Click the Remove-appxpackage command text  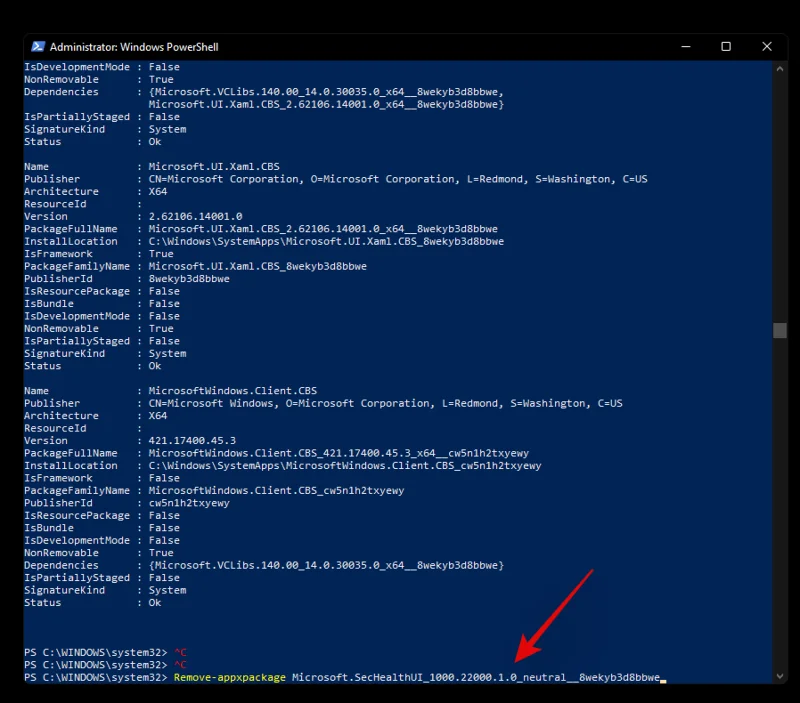click(229, 678)
